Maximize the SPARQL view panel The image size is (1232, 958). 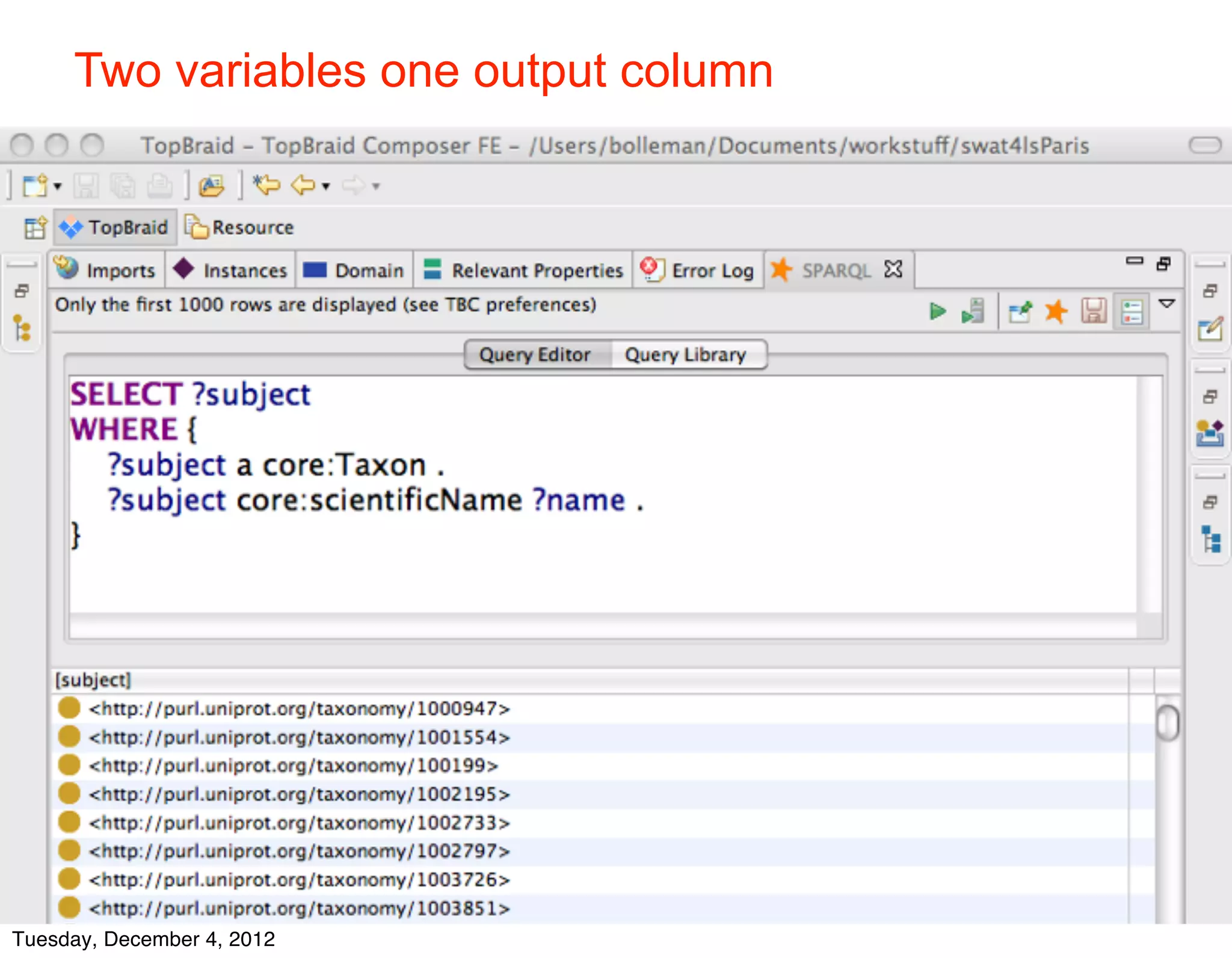tap(1163, 263)
